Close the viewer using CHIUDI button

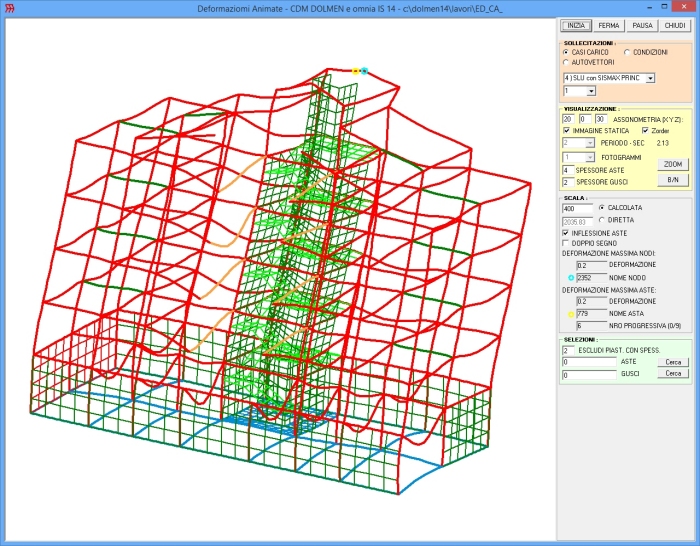tap(676, 25)
